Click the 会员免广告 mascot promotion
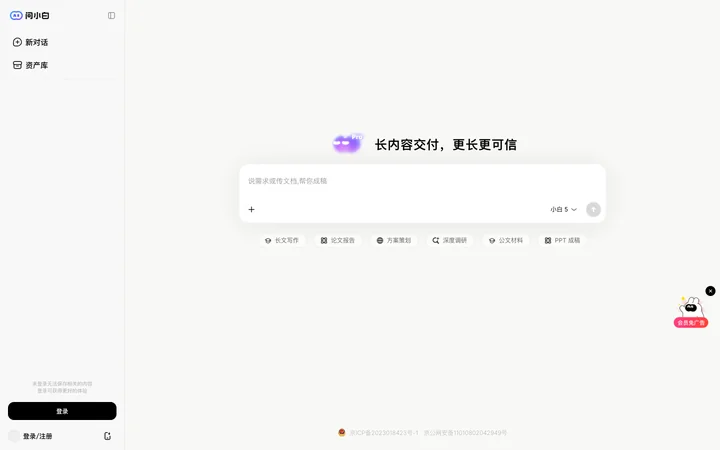 (691, 312)
